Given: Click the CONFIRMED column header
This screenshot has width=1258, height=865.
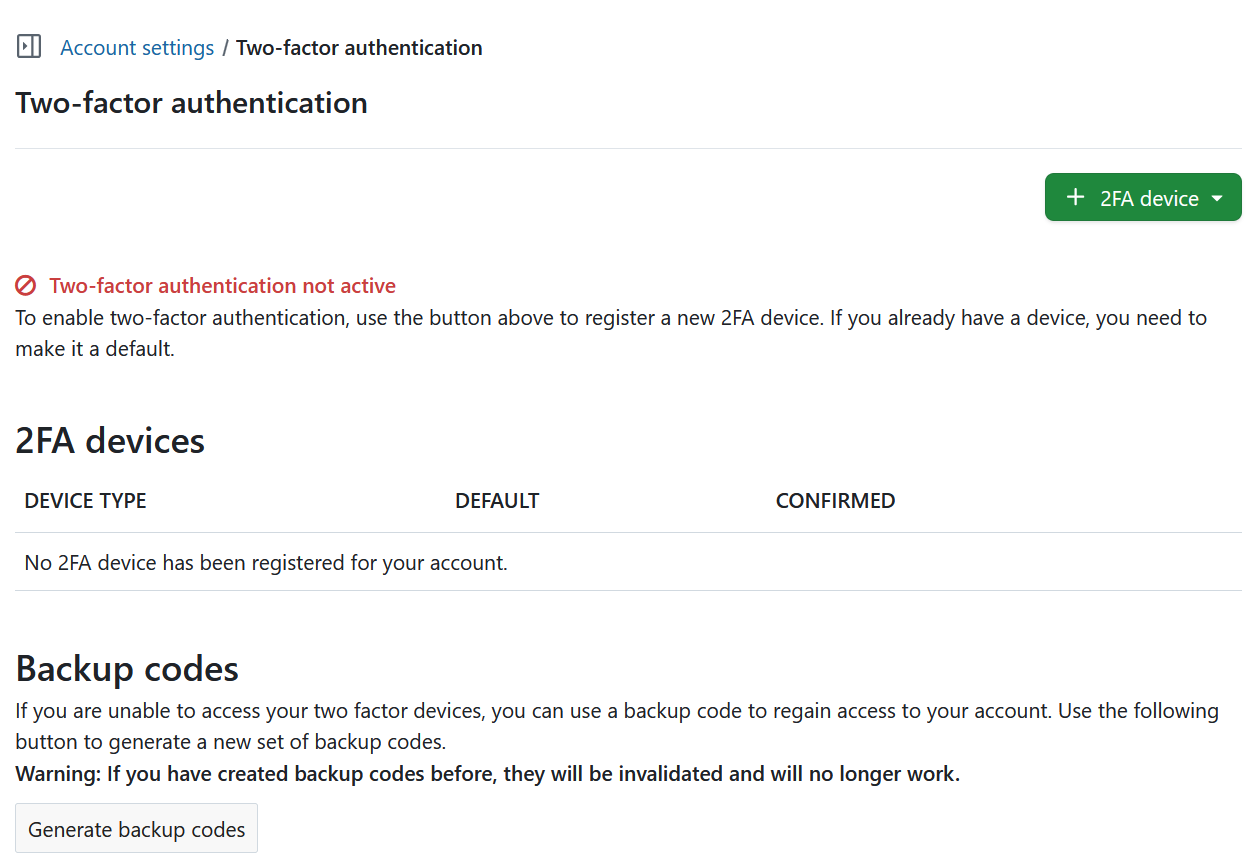Looking at the screenshot, I should coord(835,500).
